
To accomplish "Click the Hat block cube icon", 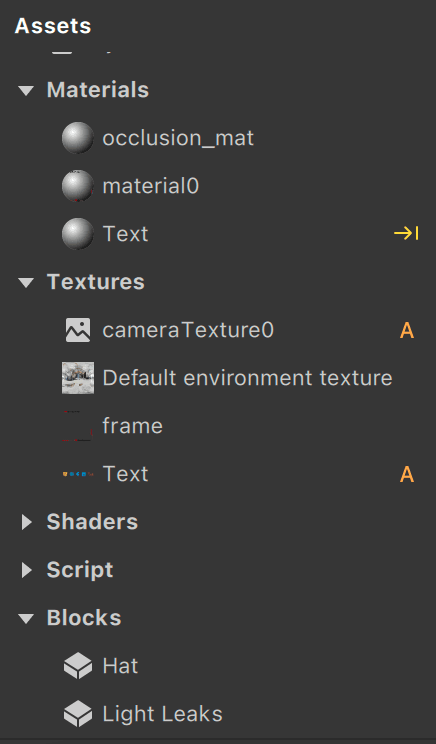I will tap(78, 666).
